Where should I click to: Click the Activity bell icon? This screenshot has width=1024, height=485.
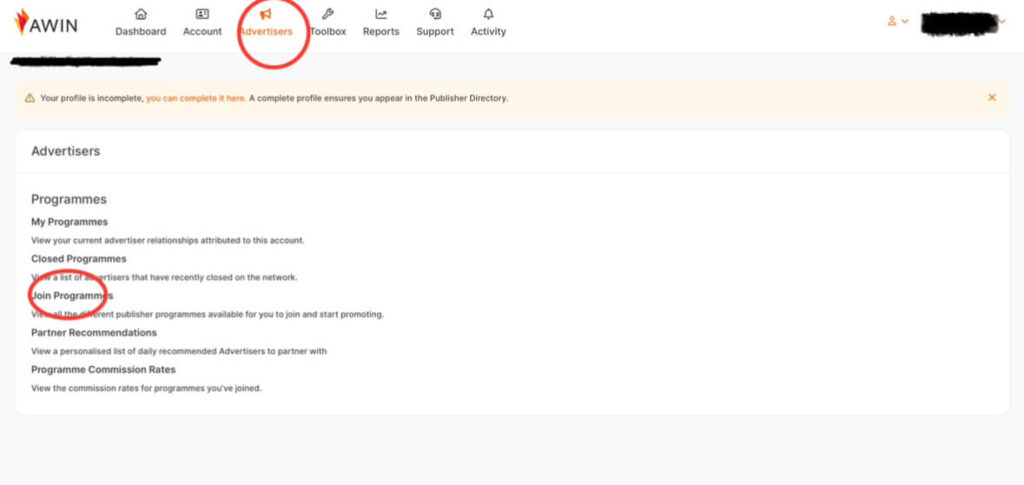pyautogui.click(x=488, y=14)
